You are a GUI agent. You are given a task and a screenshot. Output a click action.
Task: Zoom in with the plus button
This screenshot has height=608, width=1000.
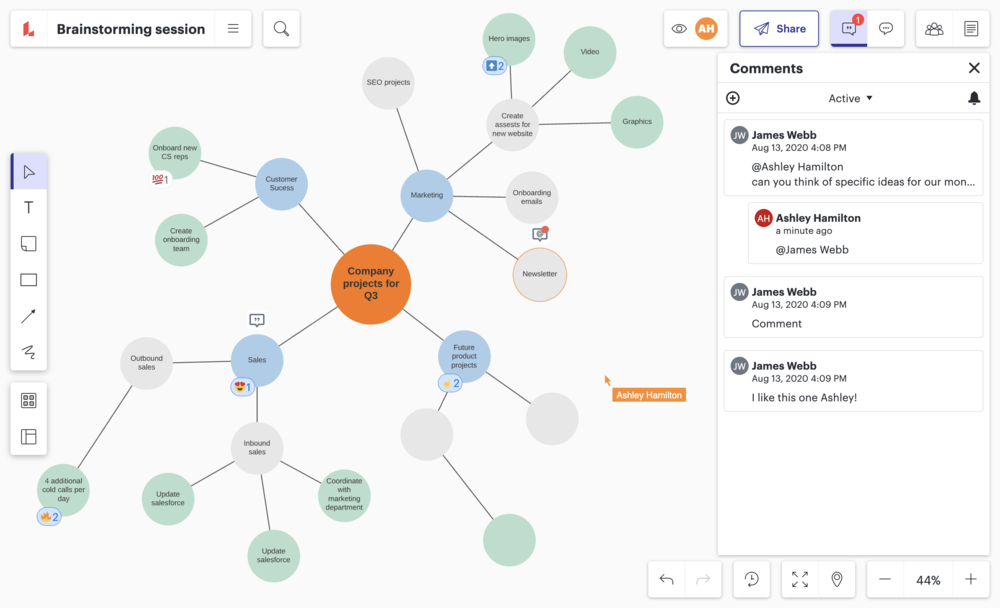click(971, 580)
